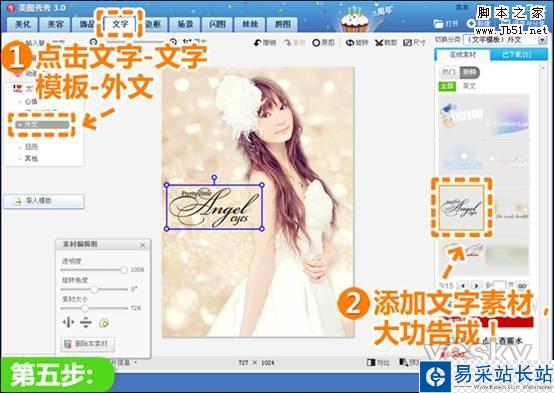Pick the Angel eyes text template thumbnail
Screen dimensions: 554x393
[461, 207]
